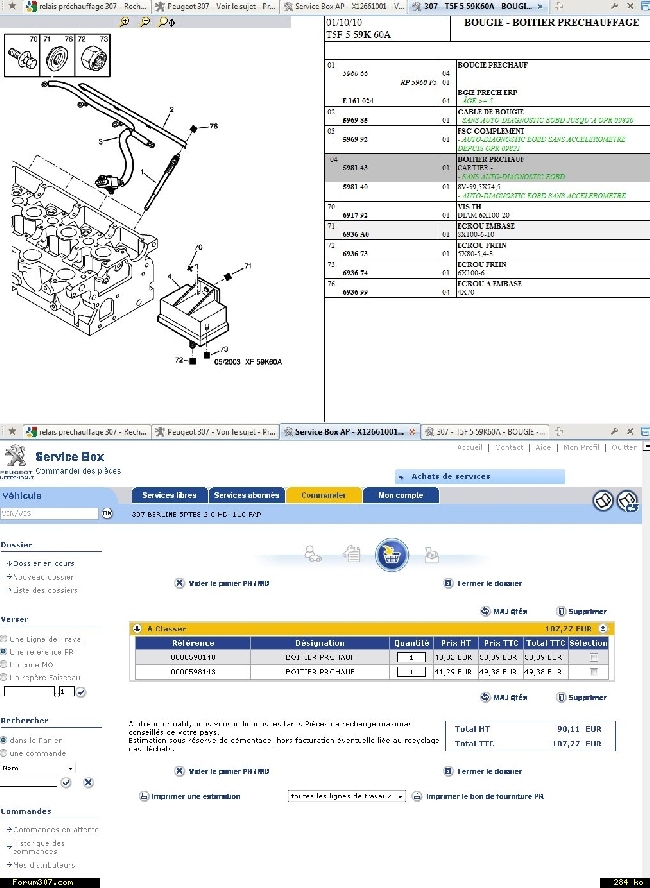Click the lower MAJ qtés refresh icon

(x=485, y=697)
